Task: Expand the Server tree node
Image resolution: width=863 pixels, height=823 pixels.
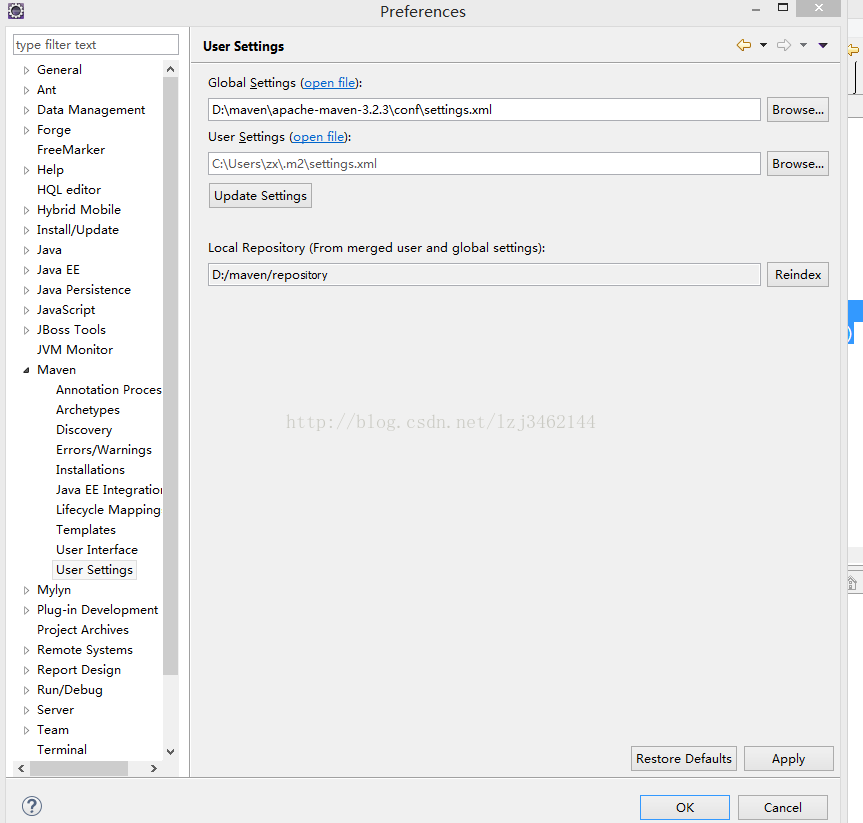Action: pyautogui.click(x=26, y=710)
